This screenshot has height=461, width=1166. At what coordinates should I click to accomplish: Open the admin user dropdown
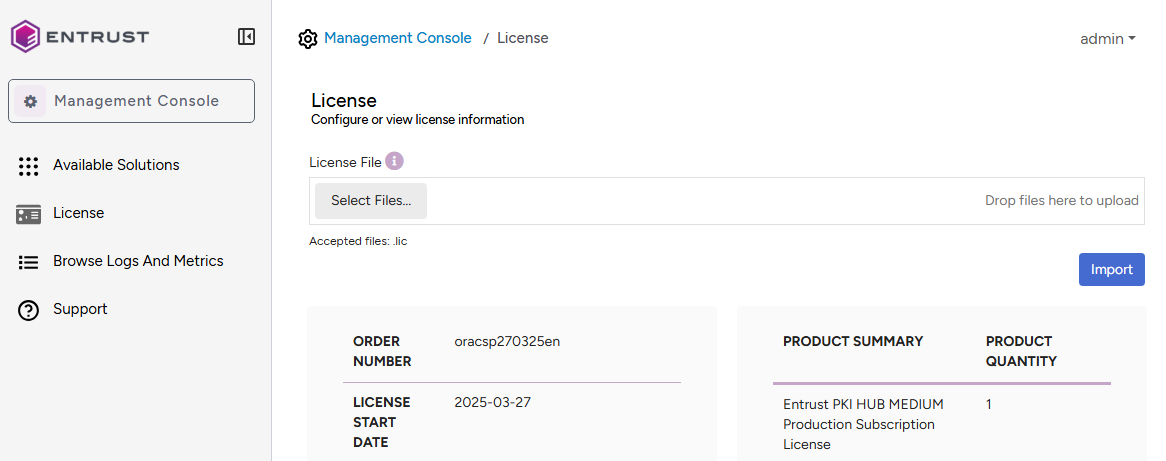(x=1107, y=39)
